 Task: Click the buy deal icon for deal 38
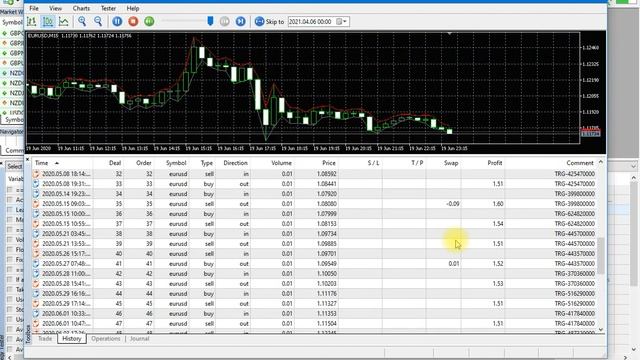pos(36,234)
